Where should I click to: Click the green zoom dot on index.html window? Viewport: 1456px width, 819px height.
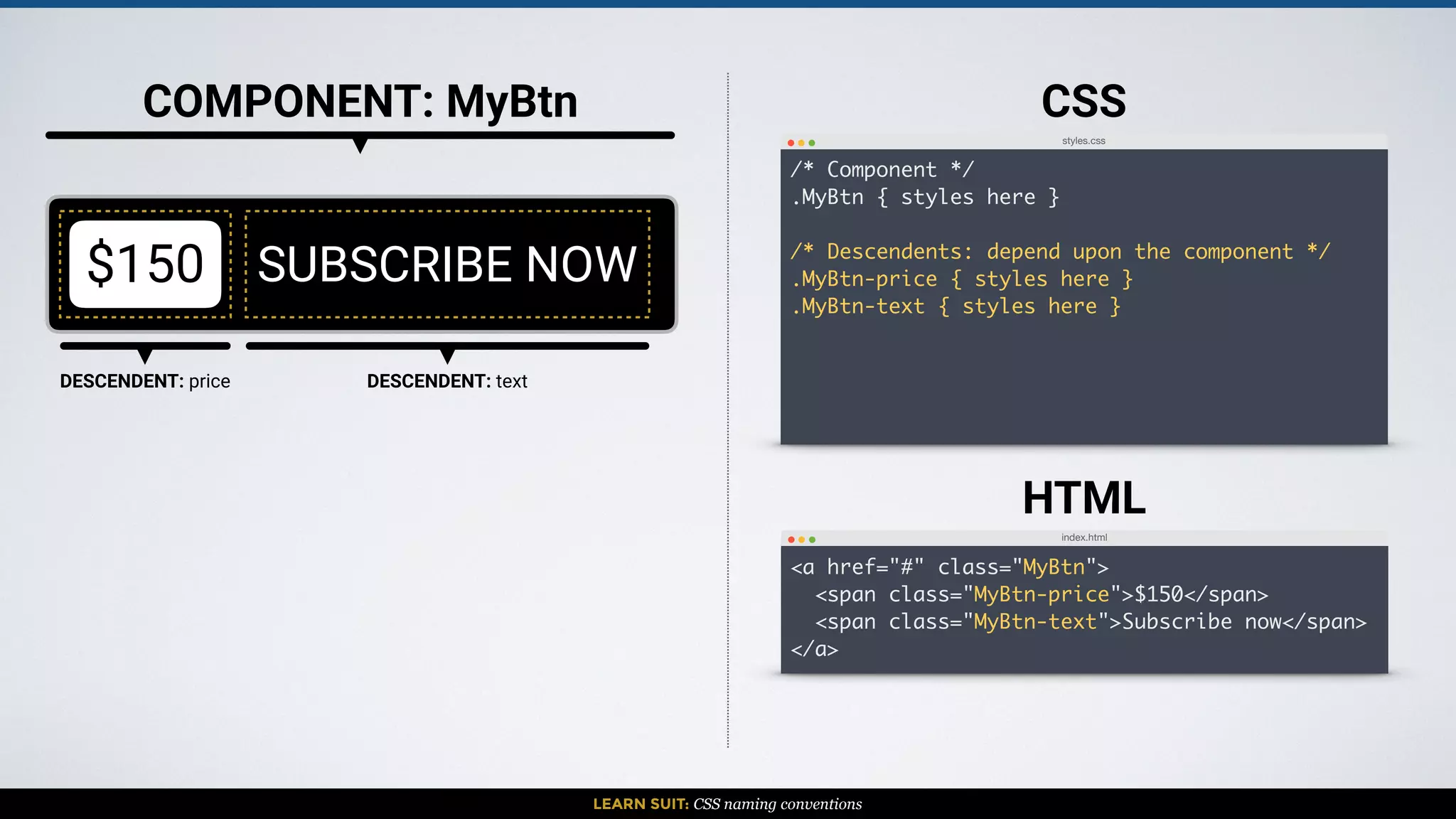click(813, 540)
